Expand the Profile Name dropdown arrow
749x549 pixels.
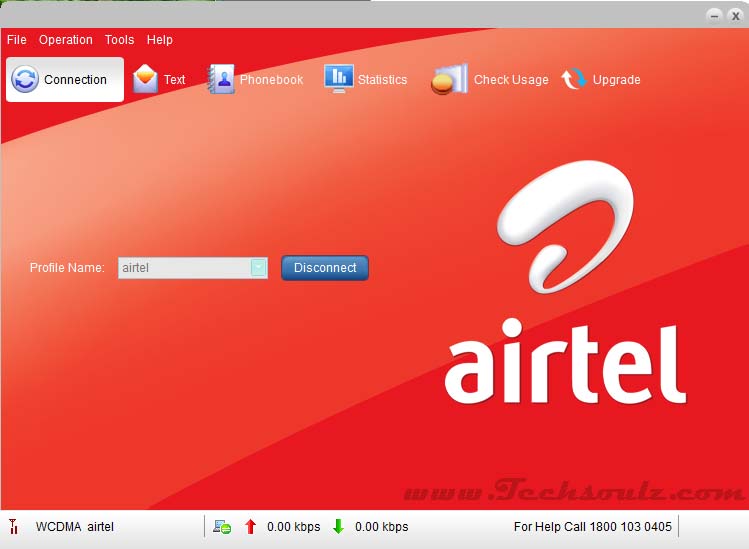click(x=258, y=268)
